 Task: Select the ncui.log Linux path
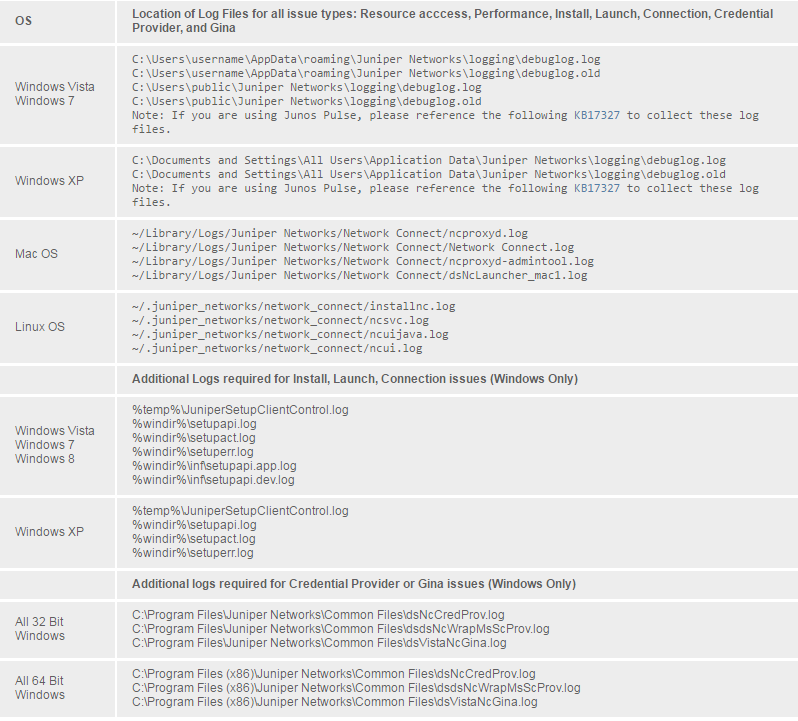277,349
